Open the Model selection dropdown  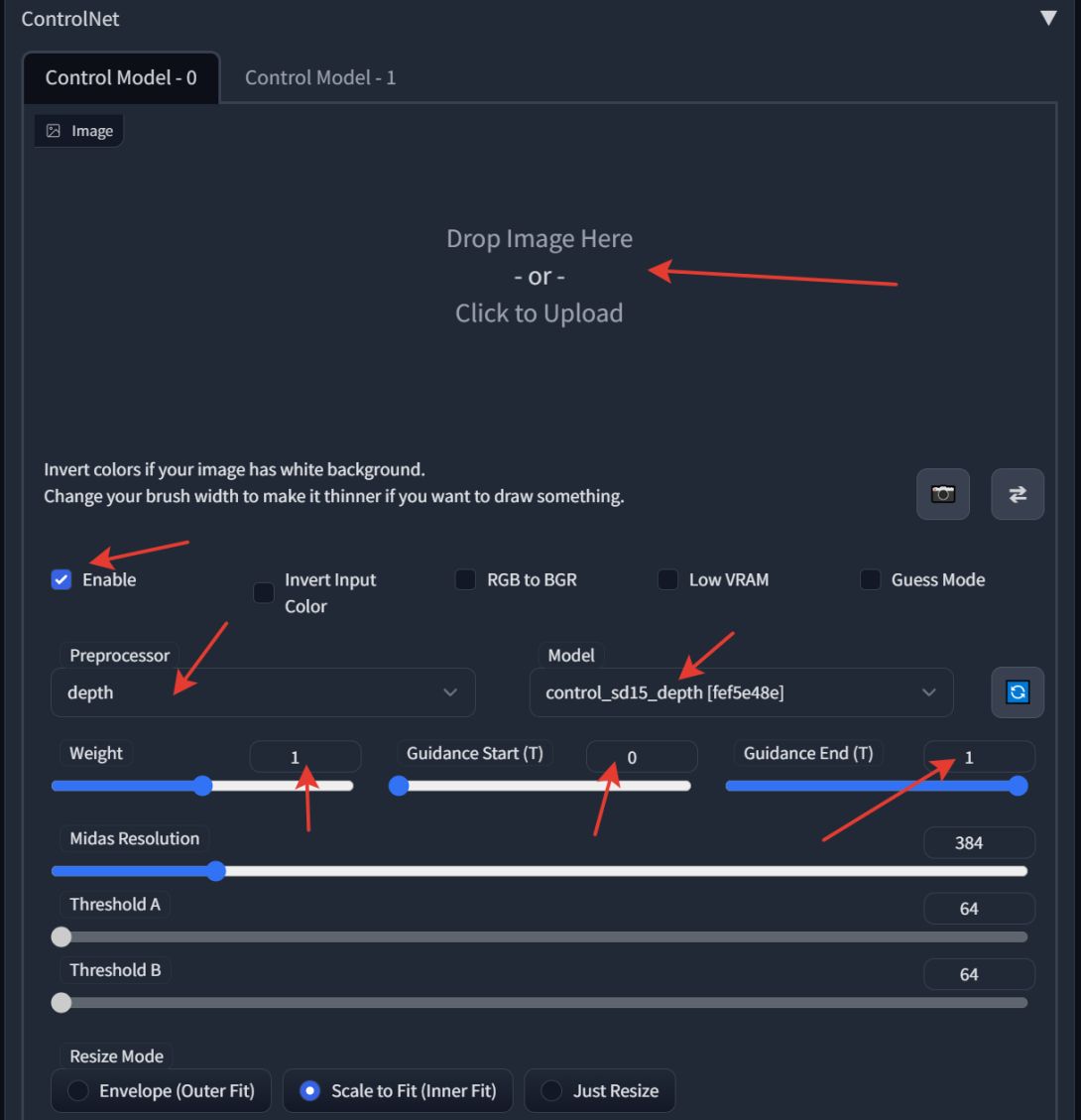pyautogui.click(x=742, y=692)
